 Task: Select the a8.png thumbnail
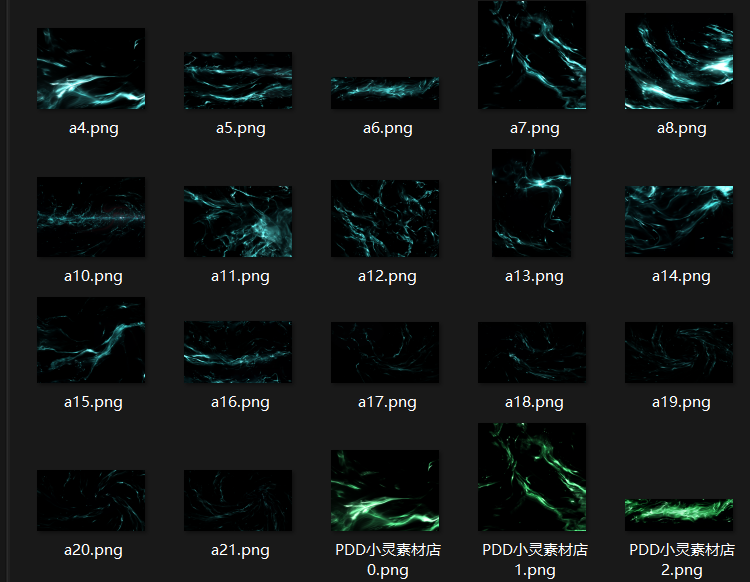click(x=679, y=61)
